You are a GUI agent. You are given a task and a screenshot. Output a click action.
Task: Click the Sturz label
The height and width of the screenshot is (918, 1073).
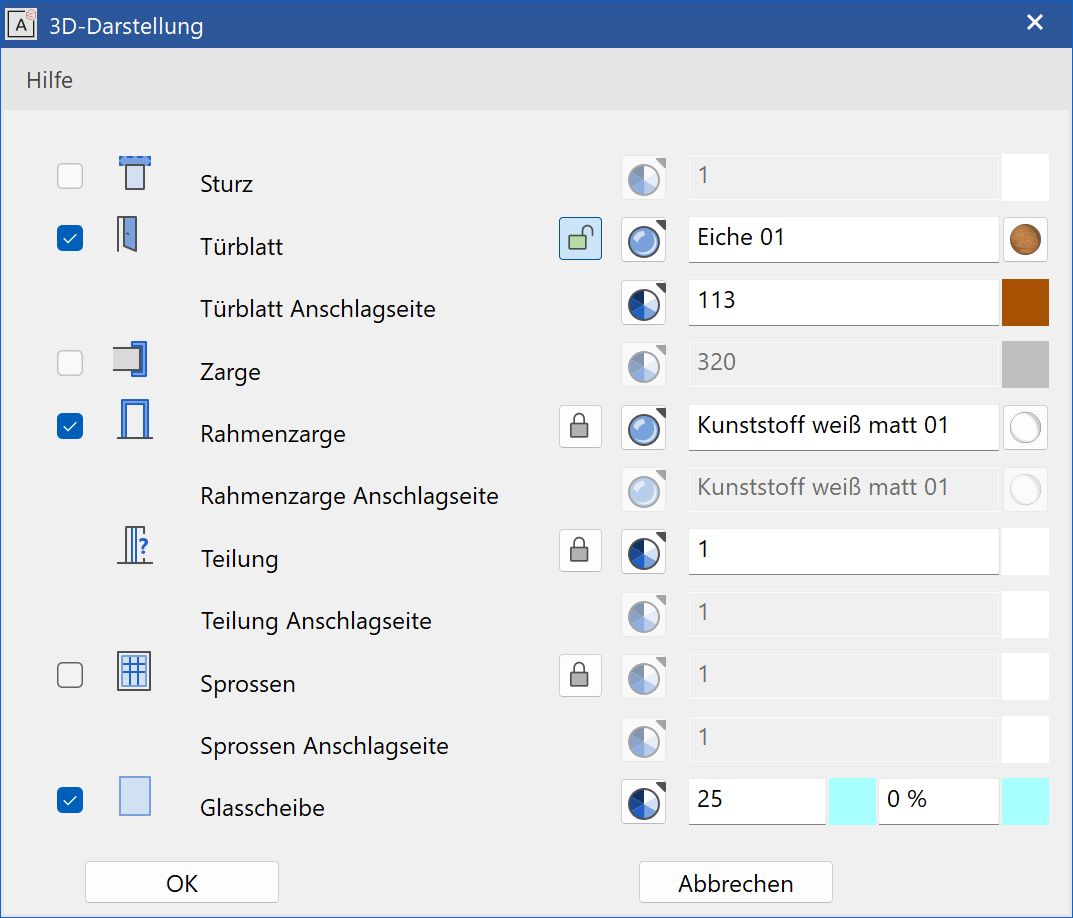click(227, 183)
